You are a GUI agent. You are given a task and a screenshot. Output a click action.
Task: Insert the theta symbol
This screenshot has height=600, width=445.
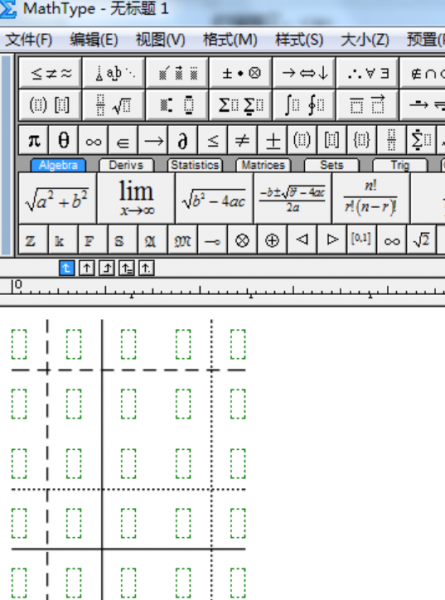point(64,140)
